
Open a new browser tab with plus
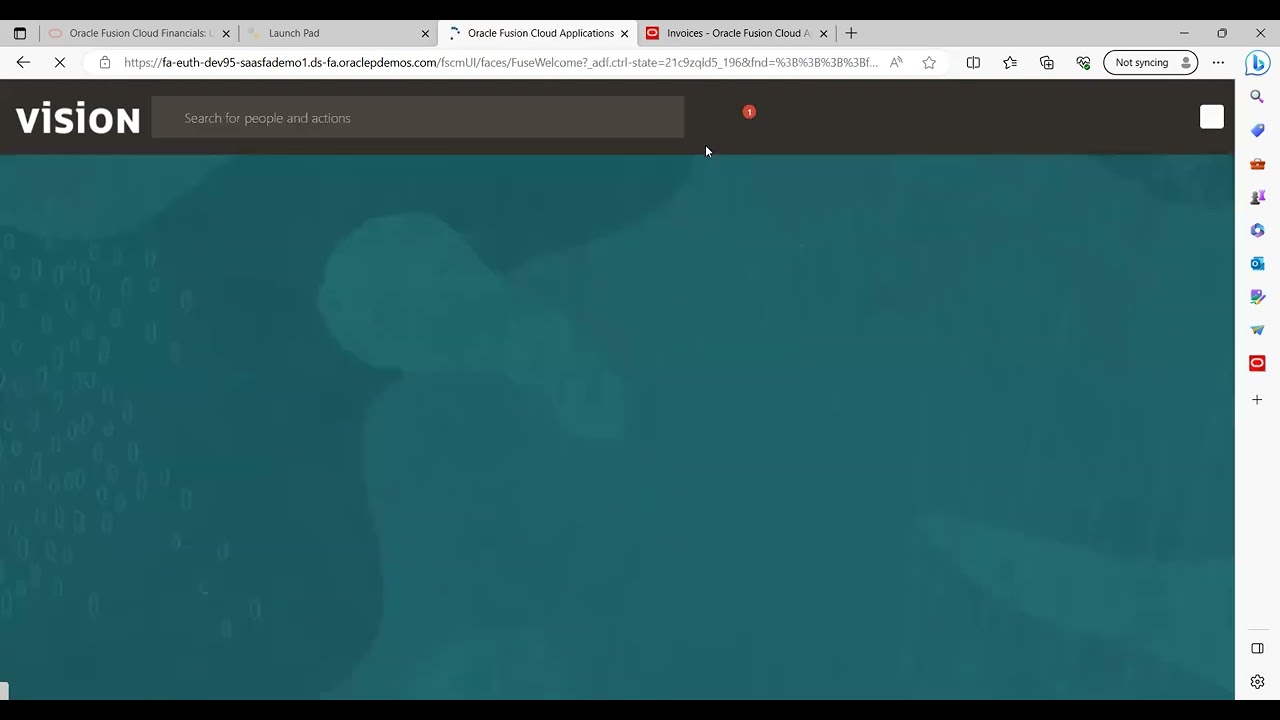pyautogui.click(x=851, y=33)
